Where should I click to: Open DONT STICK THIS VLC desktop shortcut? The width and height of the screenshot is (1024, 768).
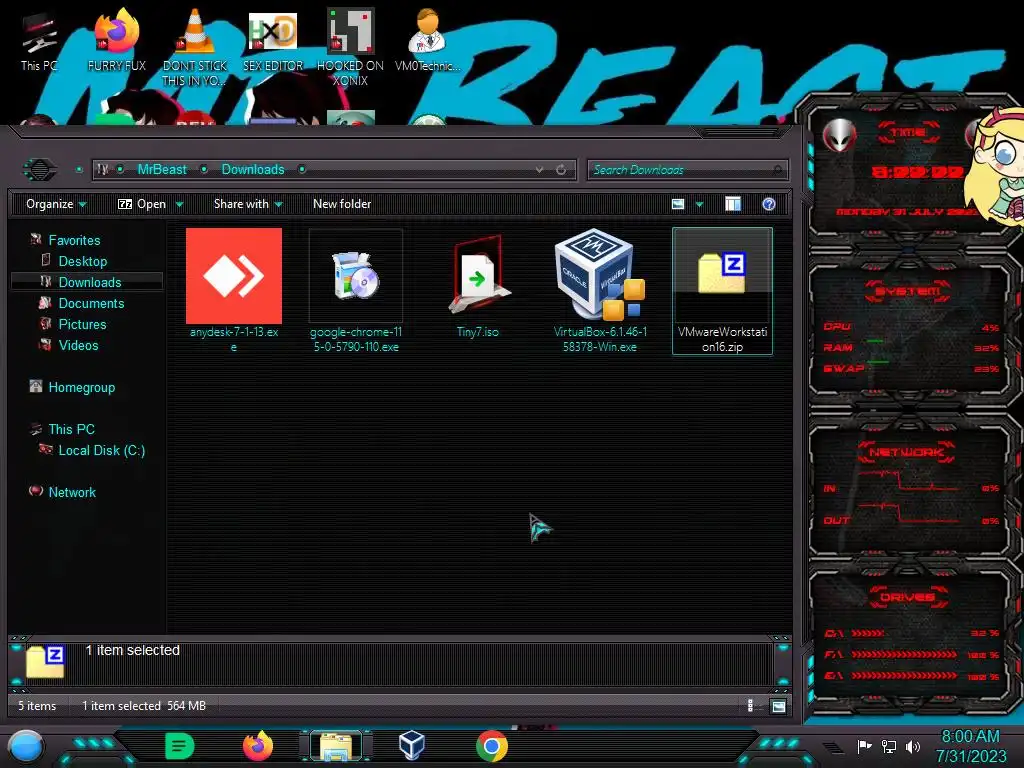(x=195, y=47)
